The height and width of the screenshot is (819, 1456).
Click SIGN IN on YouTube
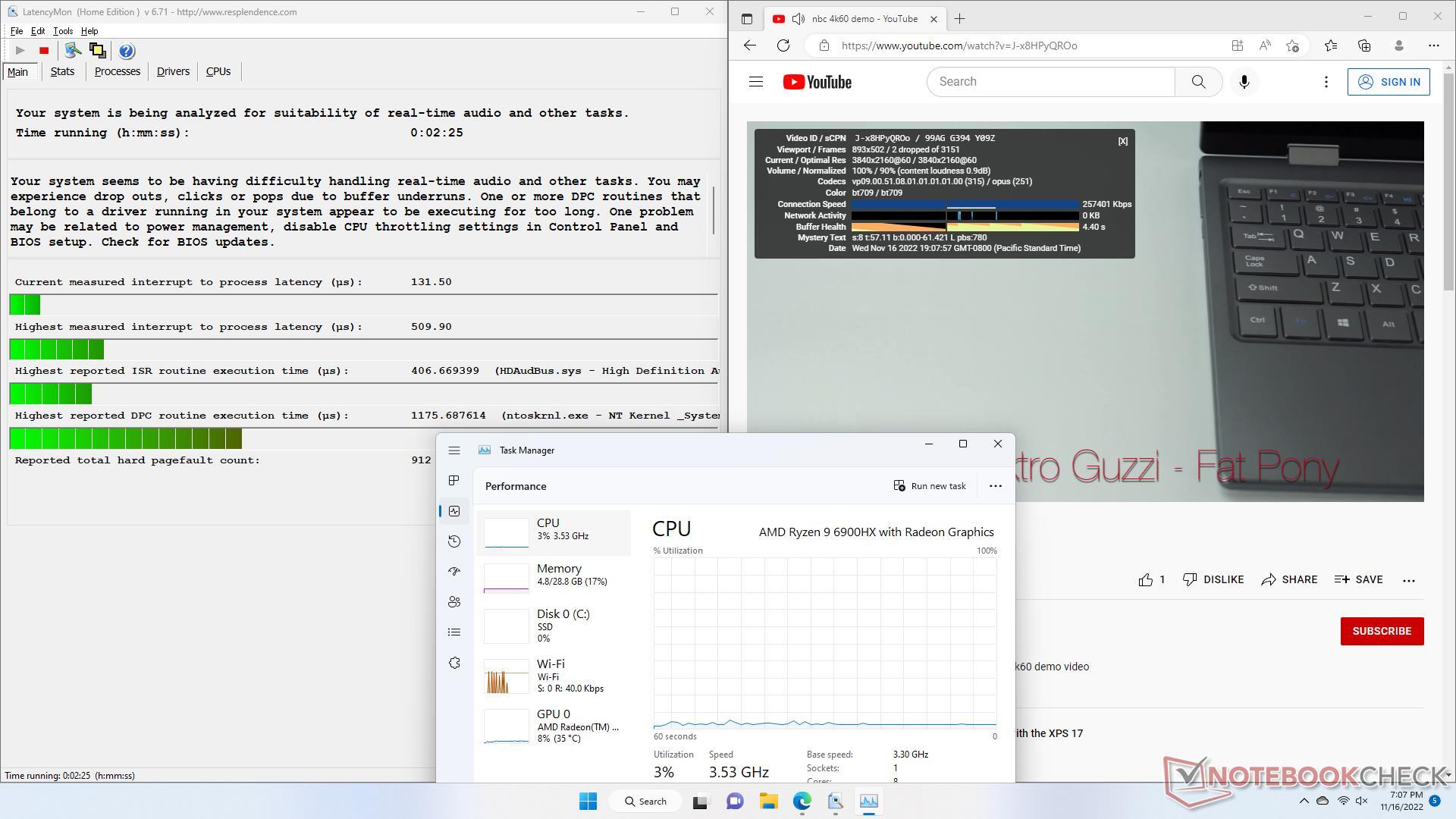pyautogui.click(x=1389, y=82)
